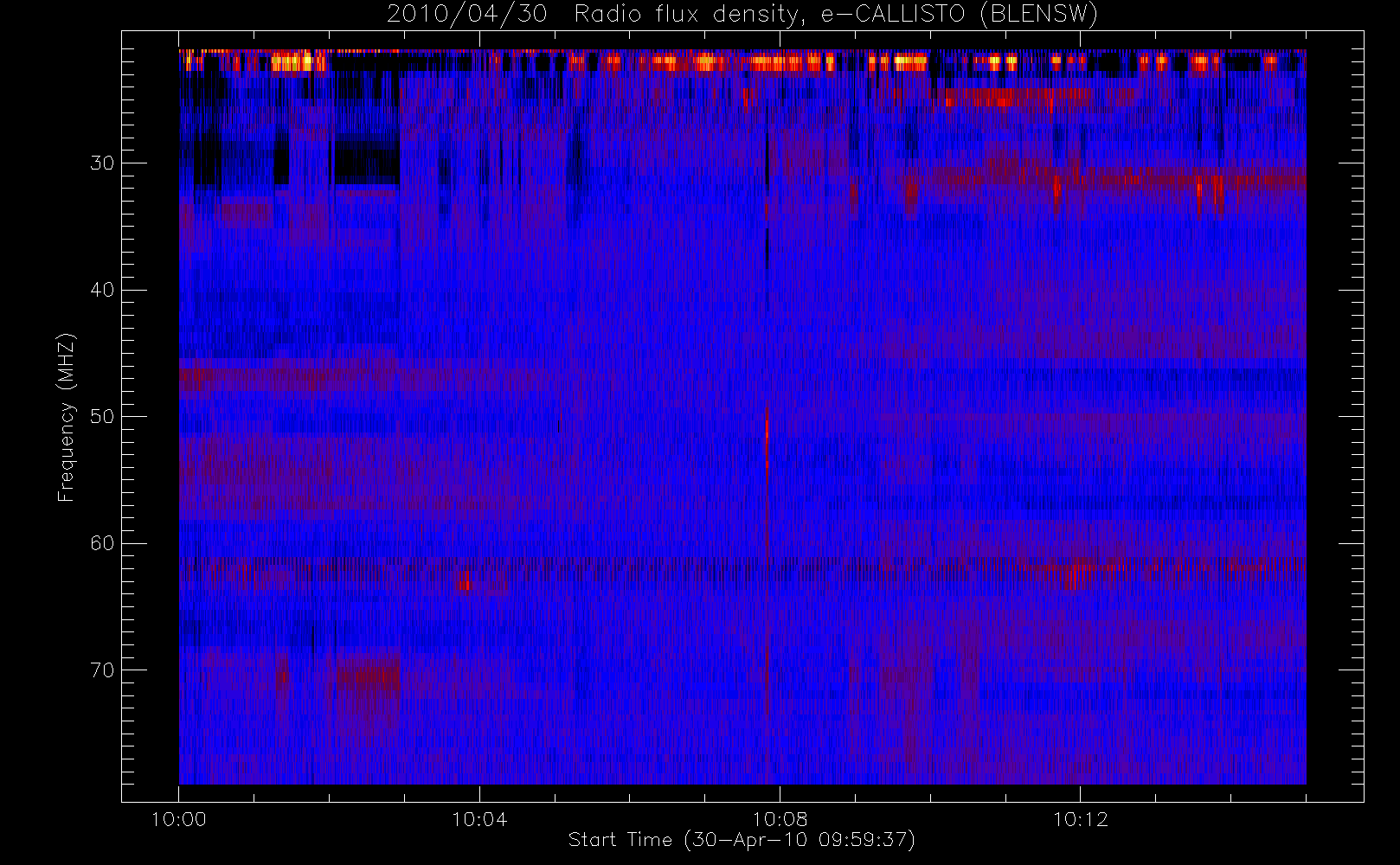The image size is (1400, 865).
Task: Click the 70 MHz frequency tick label
Action: click(102, 670)
